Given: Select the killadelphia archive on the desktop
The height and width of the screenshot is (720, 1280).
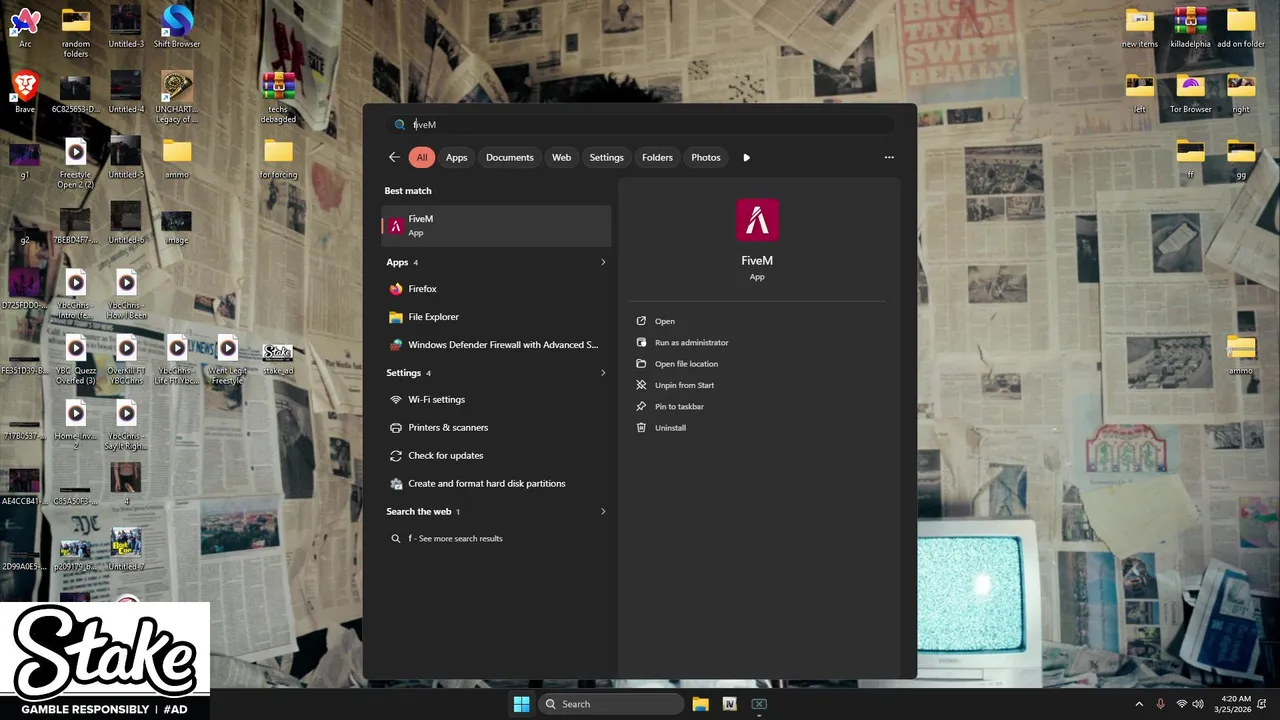Looking at the screenshot, I should pyautogui.click(x=1190, y=27).
